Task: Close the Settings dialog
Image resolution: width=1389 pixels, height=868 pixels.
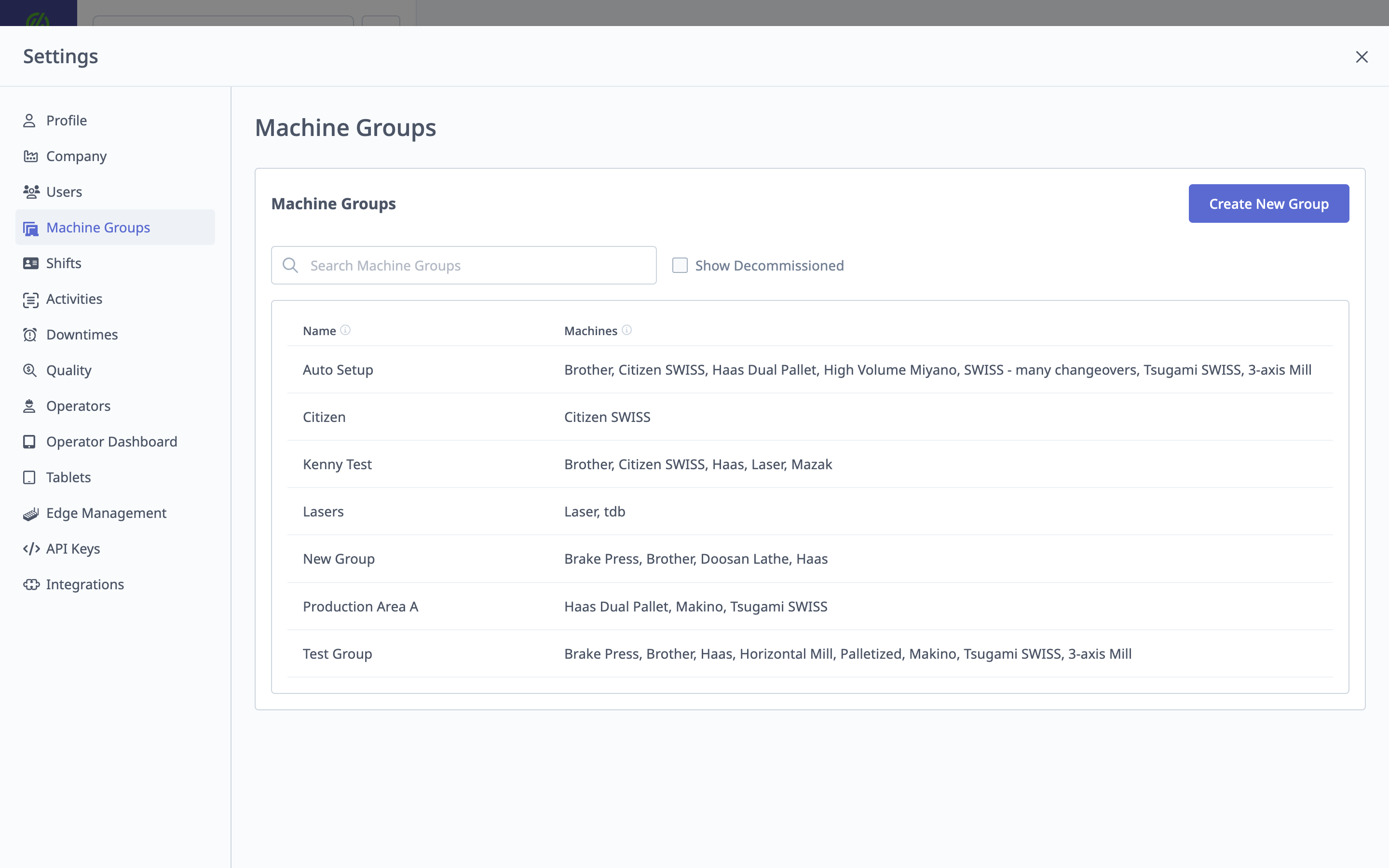Action: tap(1362, 57)
